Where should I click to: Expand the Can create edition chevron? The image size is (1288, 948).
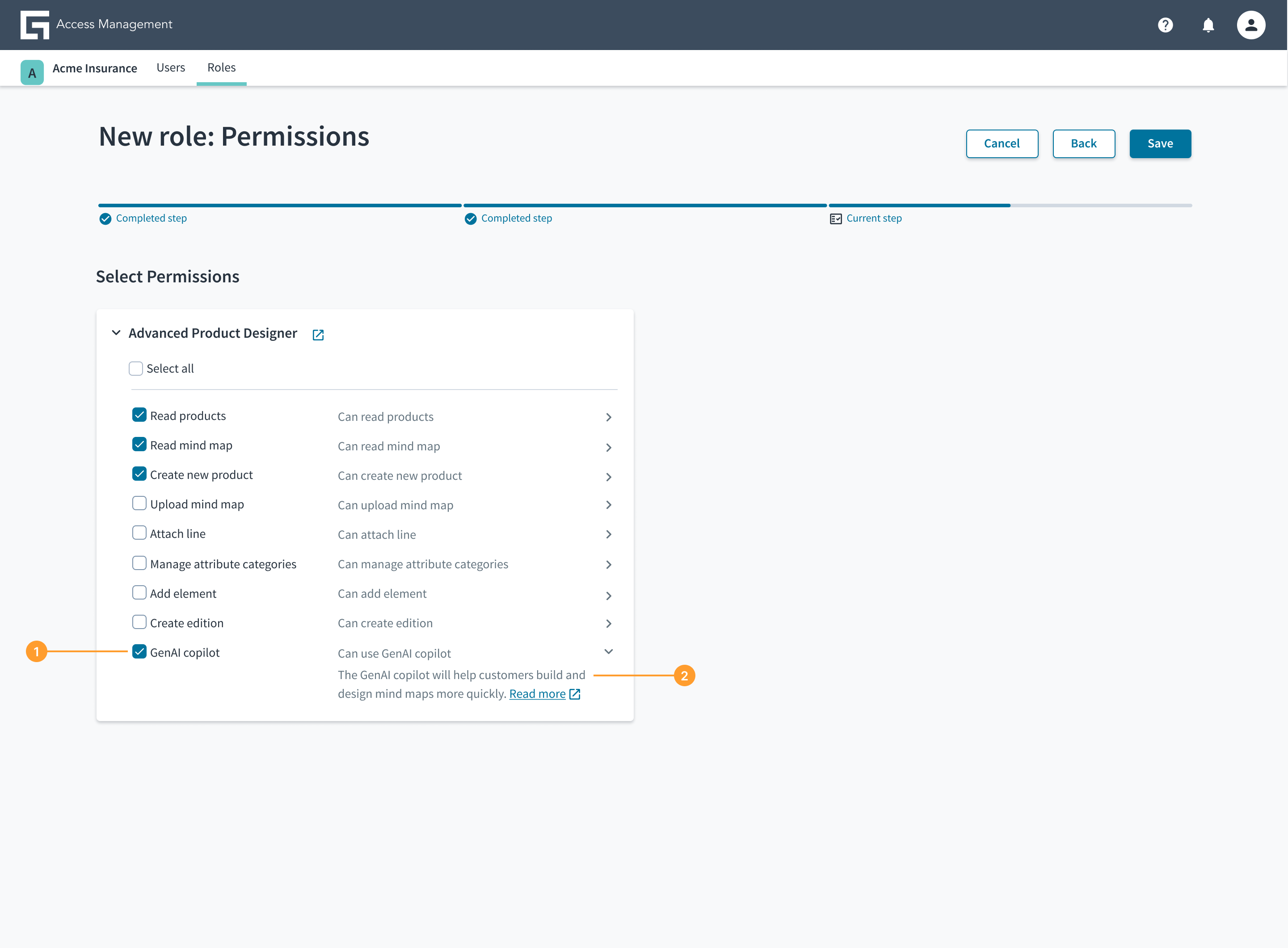pos(608,624)
